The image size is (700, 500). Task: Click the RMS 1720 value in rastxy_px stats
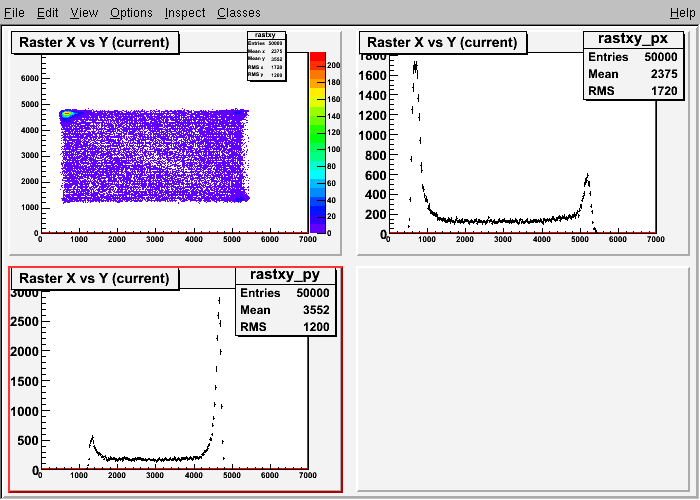tap(664, 91)
